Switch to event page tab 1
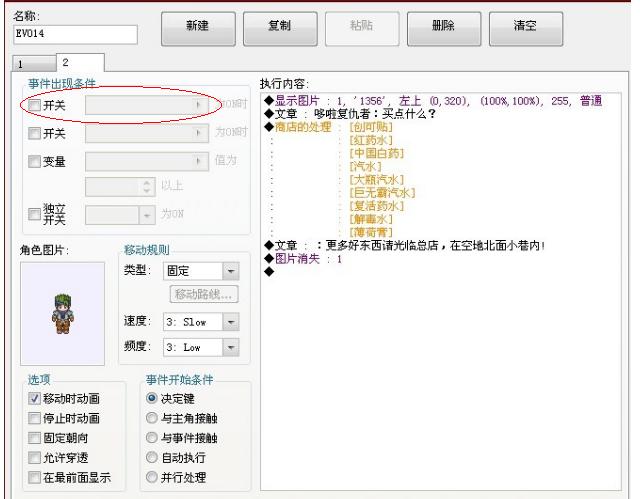 [x=33, y=64]
